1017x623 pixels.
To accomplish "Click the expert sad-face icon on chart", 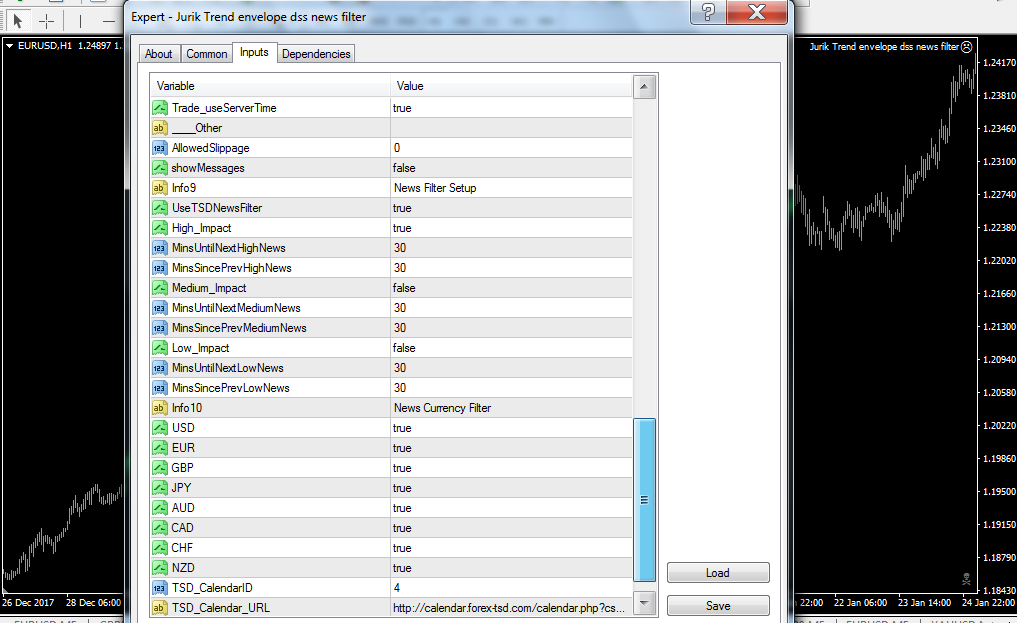I will click(x=966, y=47).
